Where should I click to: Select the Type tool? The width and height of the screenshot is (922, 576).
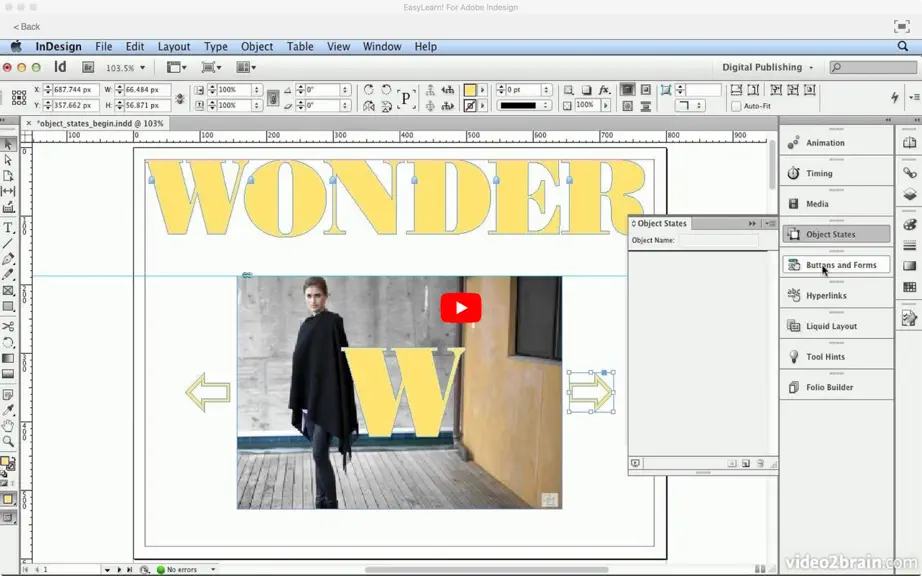point(8,228)
